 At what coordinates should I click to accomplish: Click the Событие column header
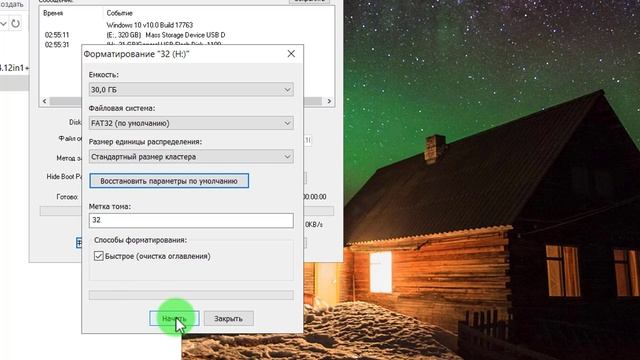tap(120, 13)
